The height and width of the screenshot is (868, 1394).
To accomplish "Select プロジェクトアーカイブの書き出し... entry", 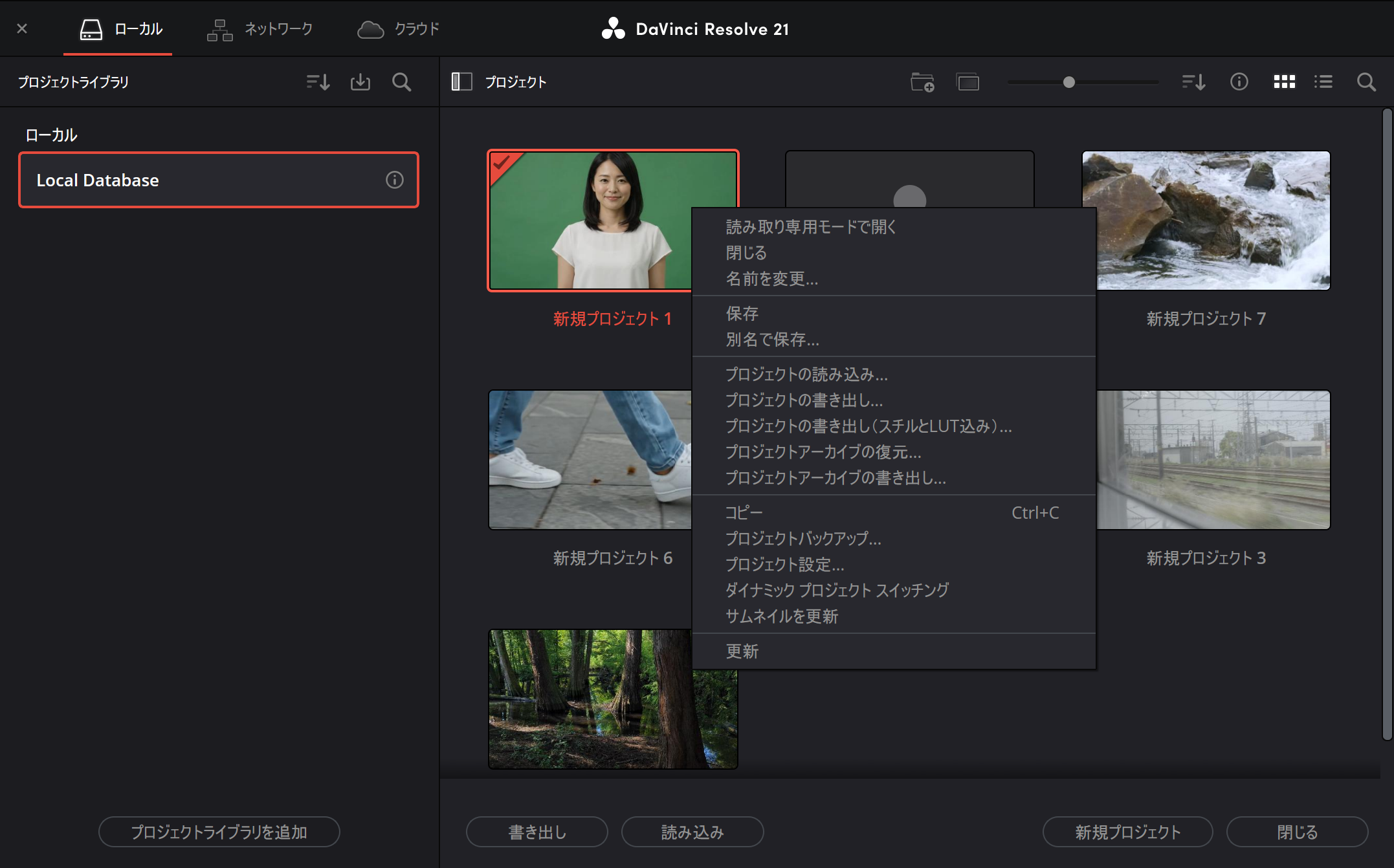I will pos(894,478).
